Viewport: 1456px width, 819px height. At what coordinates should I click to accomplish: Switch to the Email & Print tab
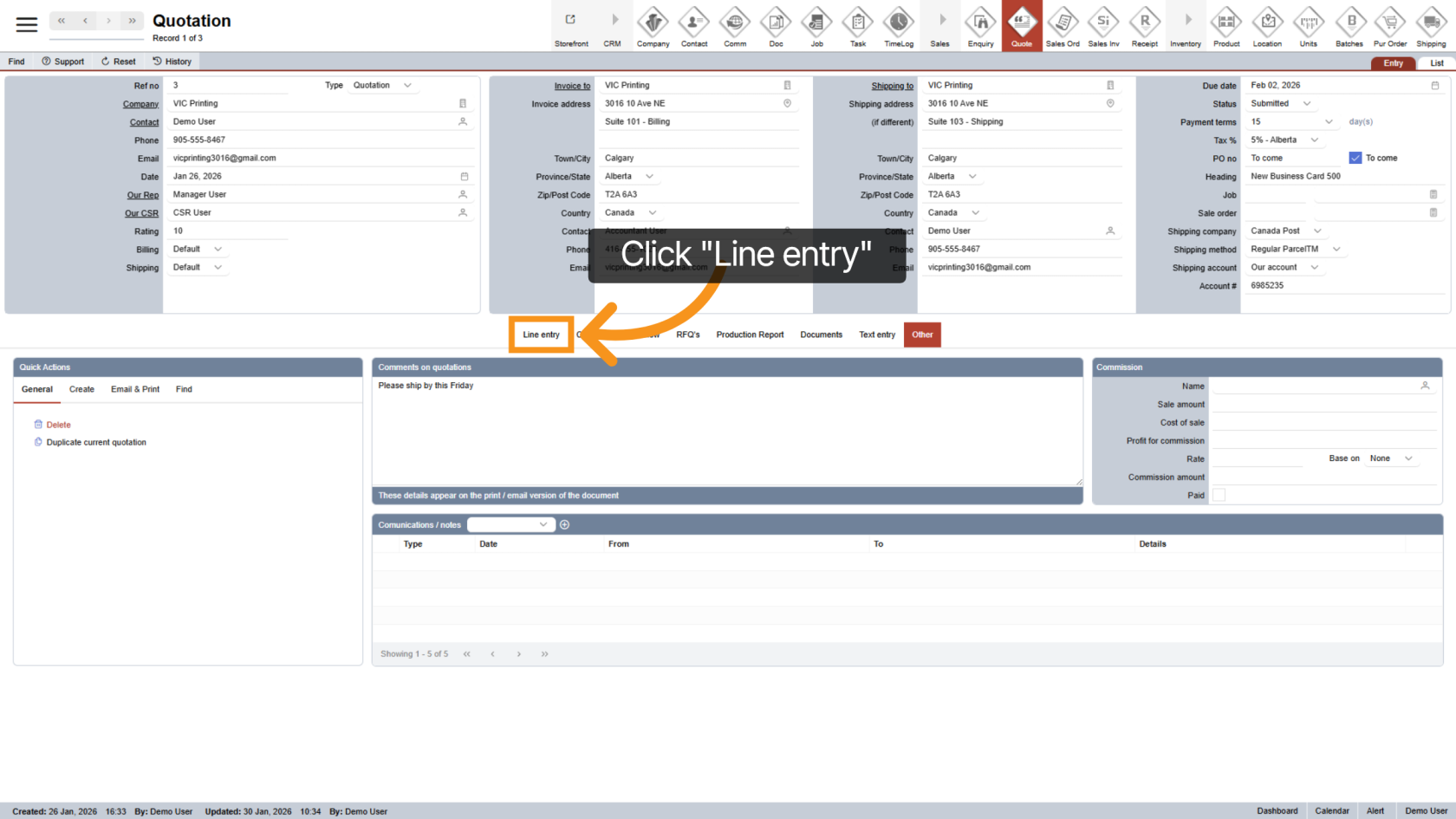click(135, 389)
